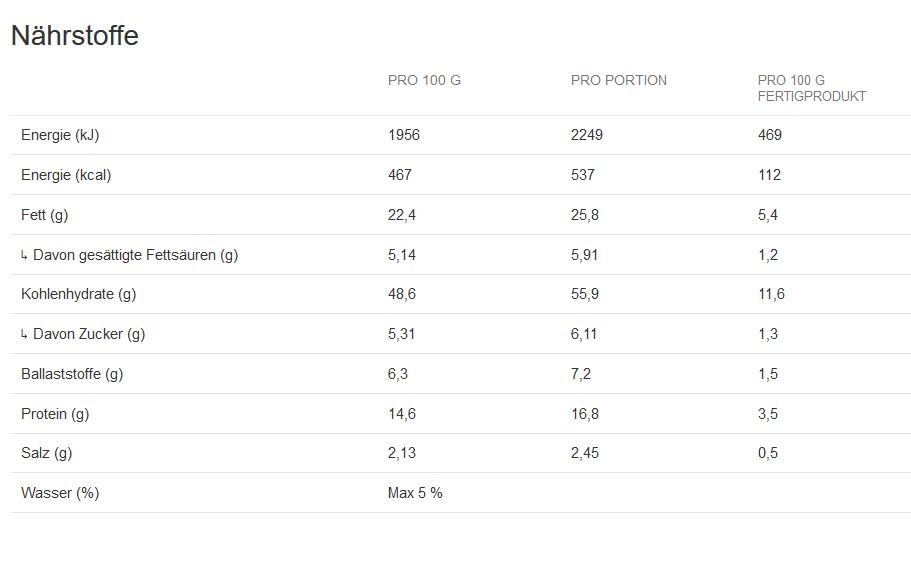
Task: Select the 16,8 protein per portion value
Action: point(585,414)
